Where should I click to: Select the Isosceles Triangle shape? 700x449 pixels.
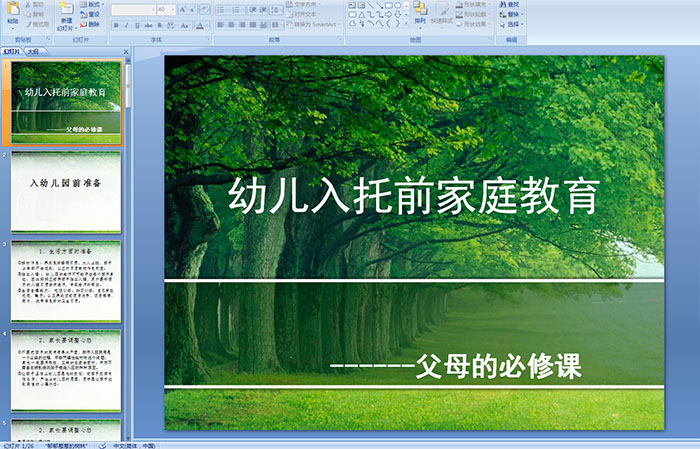(362, 15)
